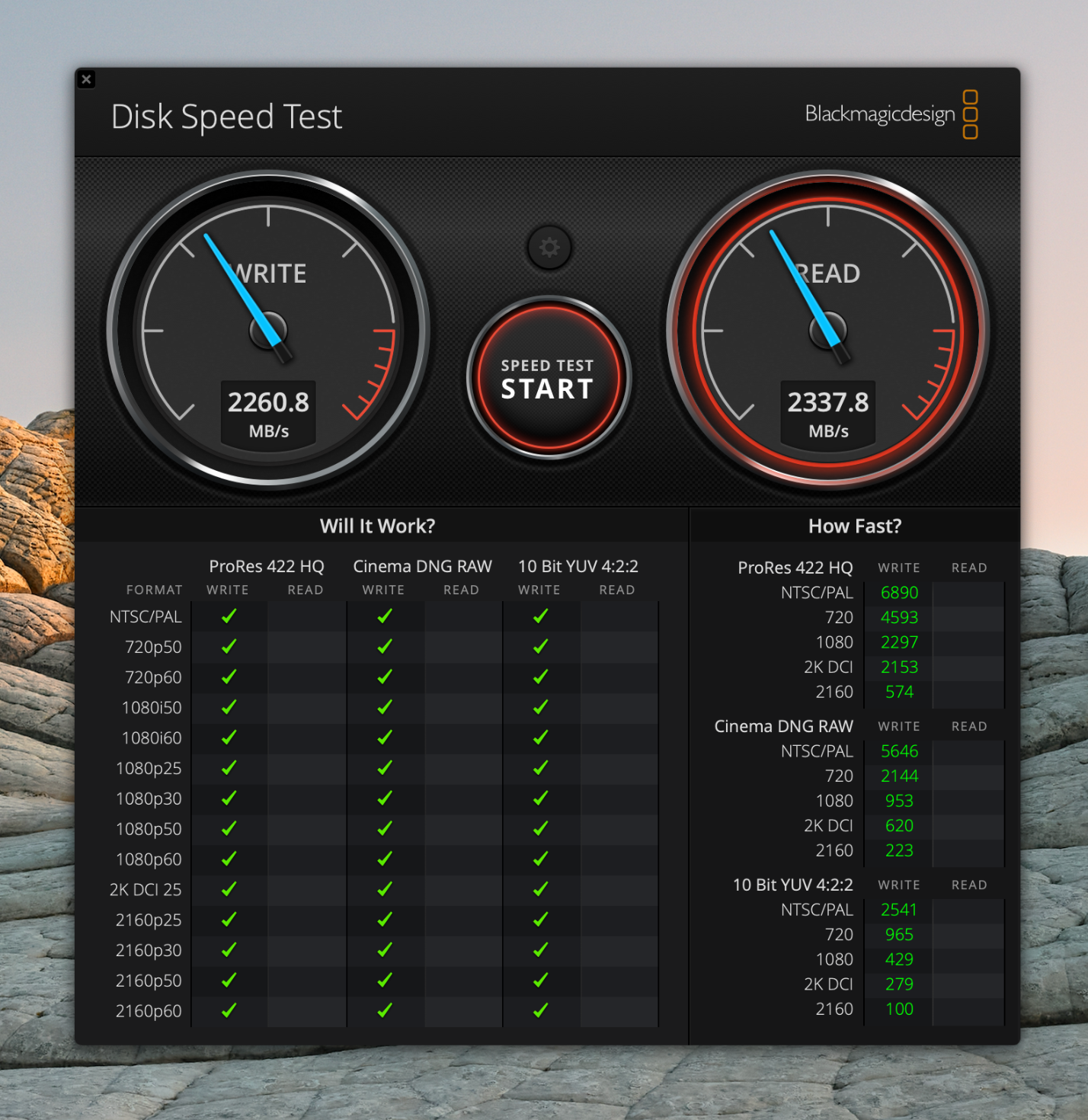This screenshot has width=1088, height=1120.
Task: Click the 2K DCI 25 format row label
Action: click(146, 890)
